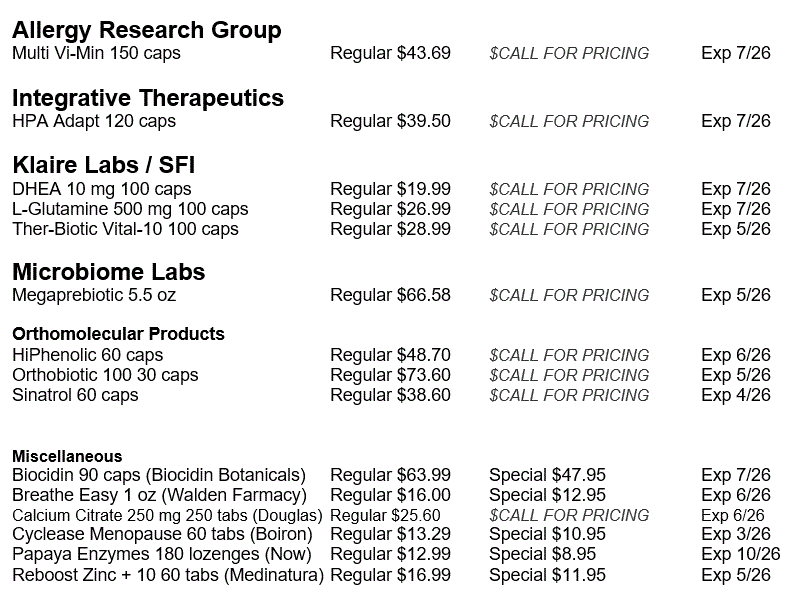Click Orthobiotic 100 30 caps
Image resolution: width=794 pixels, height=615 pixels.
point(105,375)
